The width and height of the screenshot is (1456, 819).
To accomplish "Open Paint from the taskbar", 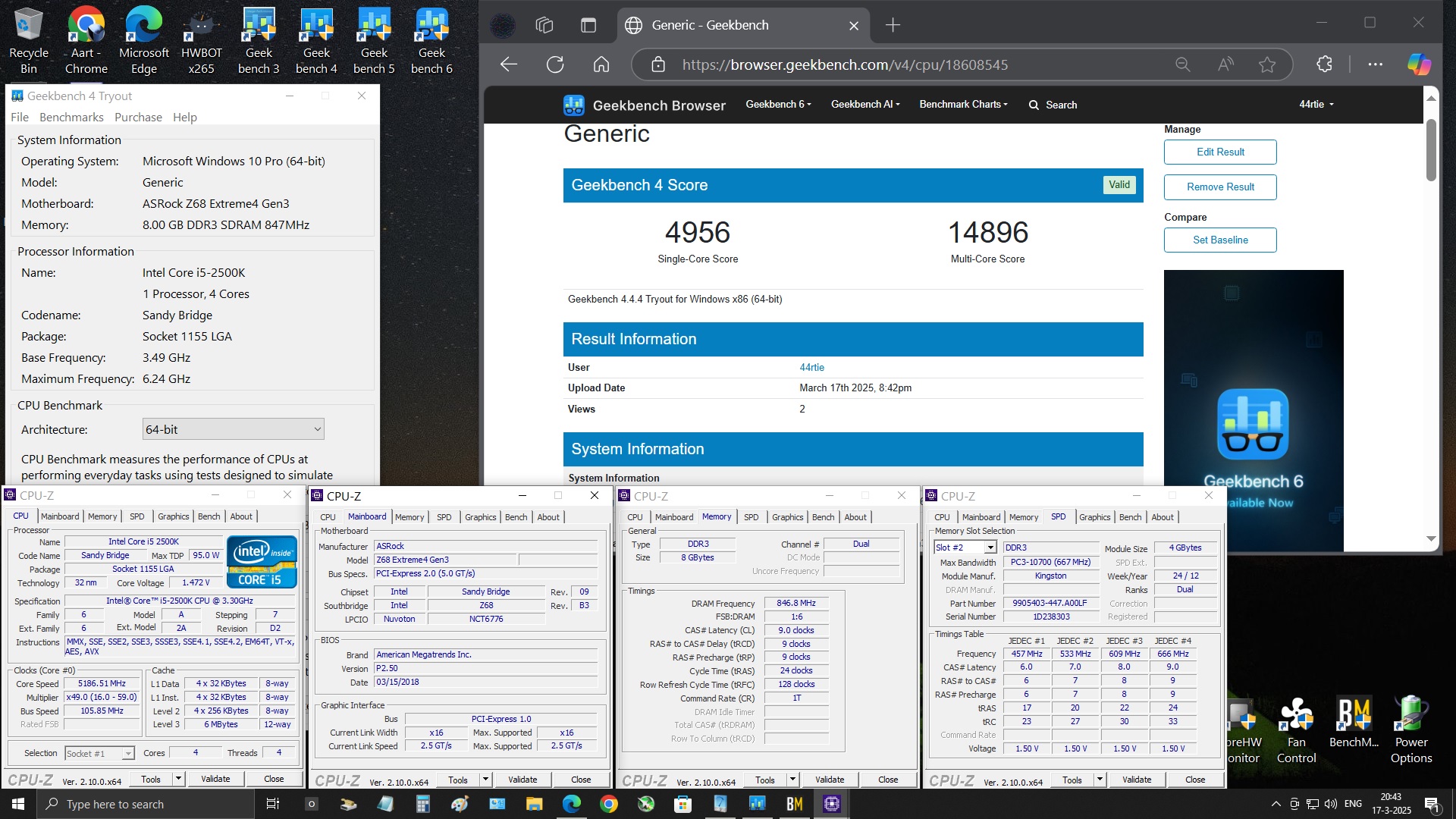I will point(460,804).
